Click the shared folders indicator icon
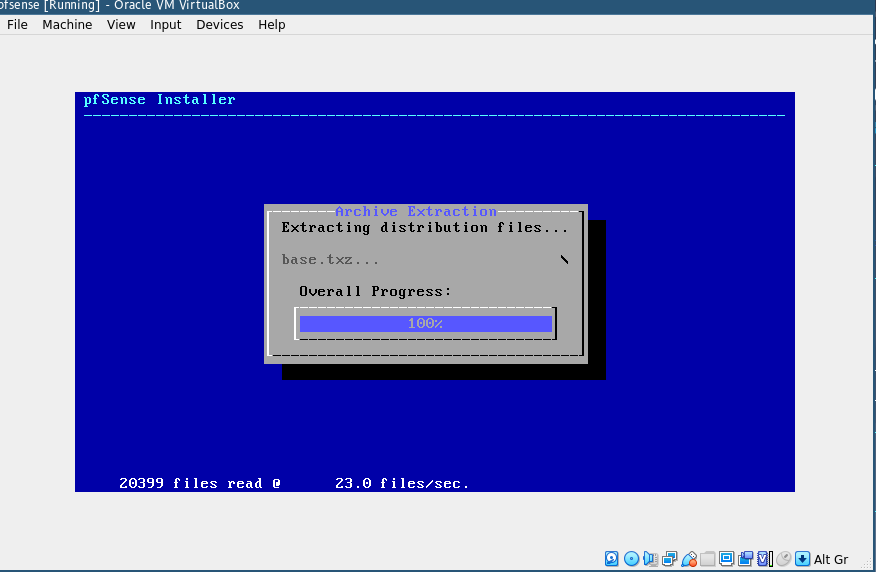The height and width of the screenshot is (572, 876). [708, 559]
